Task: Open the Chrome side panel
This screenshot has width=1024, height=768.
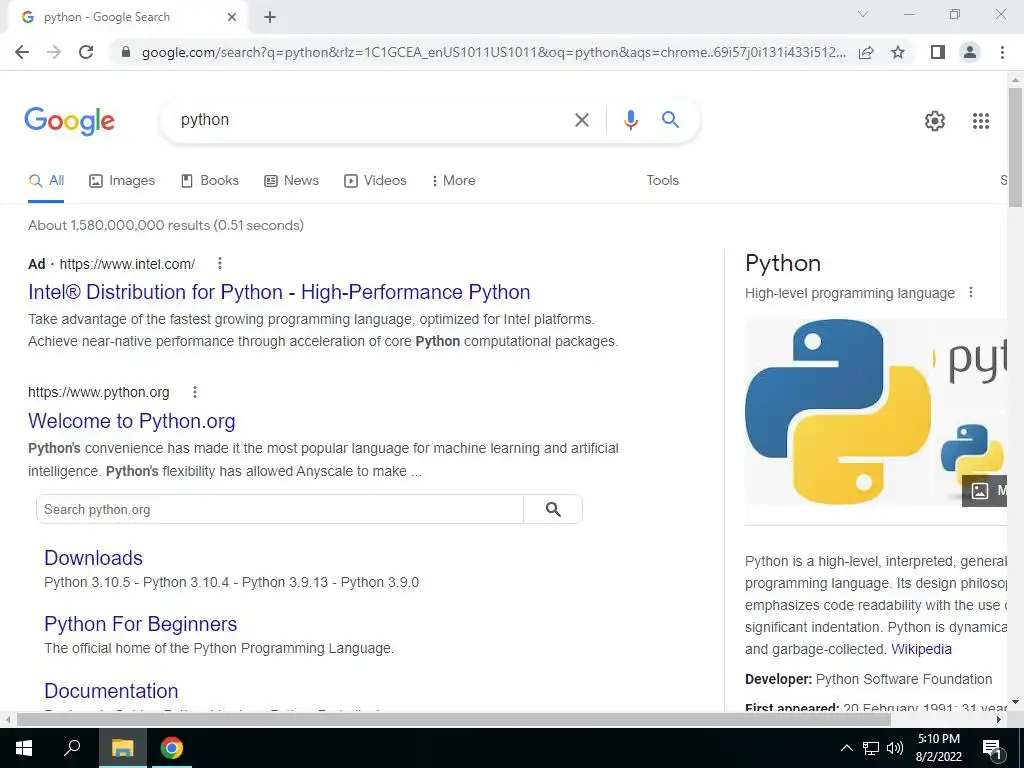Action: (x=938, y=52)
